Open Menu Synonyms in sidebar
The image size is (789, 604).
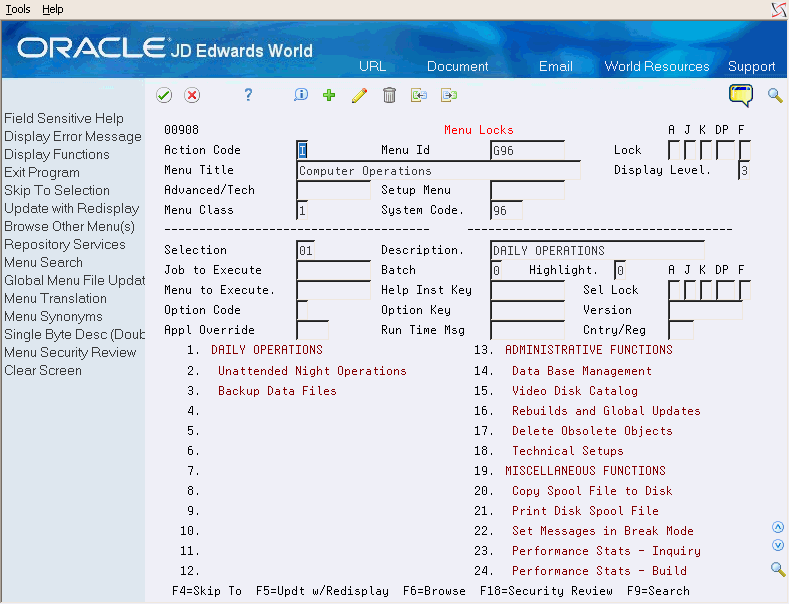tap(53, 317)
